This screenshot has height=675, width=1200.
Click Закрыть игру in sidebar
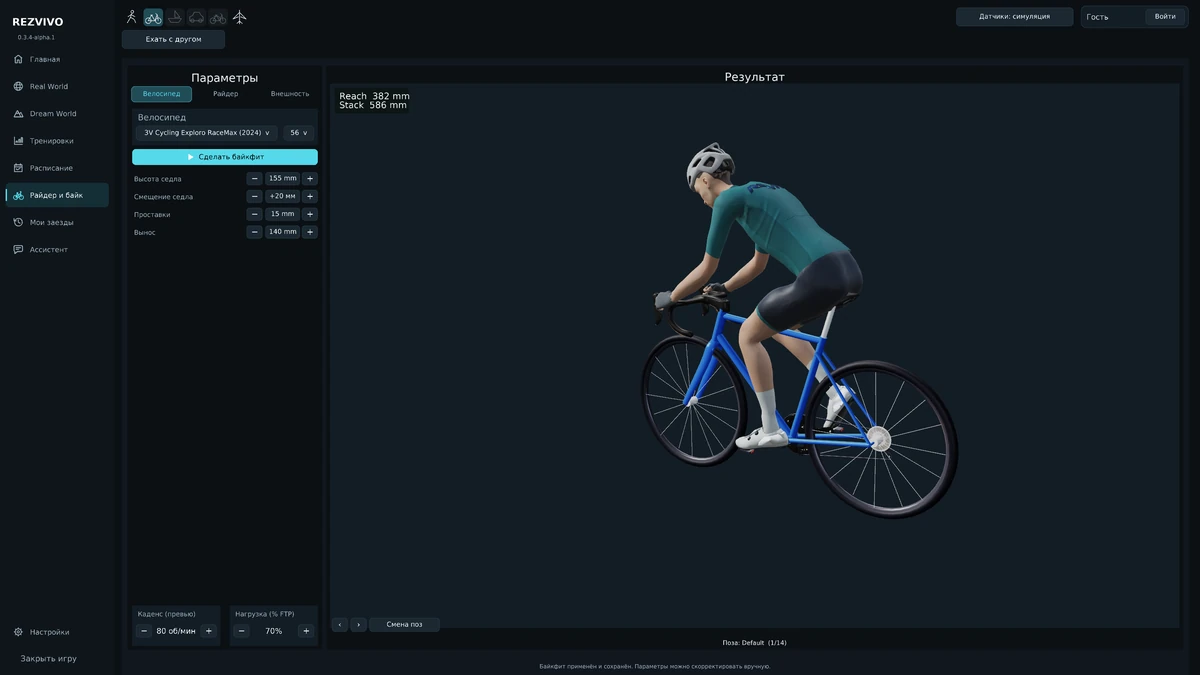(x=48, y=659)
